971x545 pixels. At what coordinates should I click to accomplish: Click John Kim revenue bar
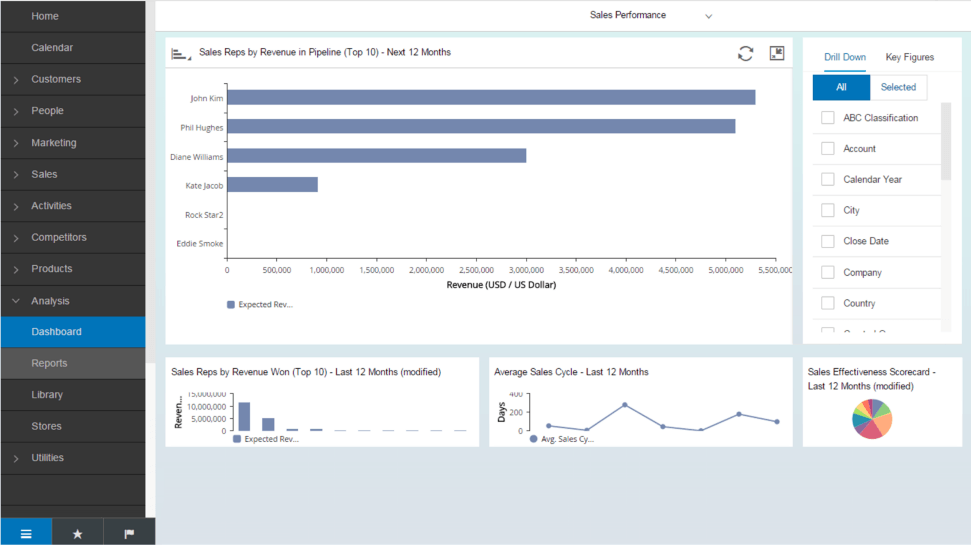tap(491, 97)
